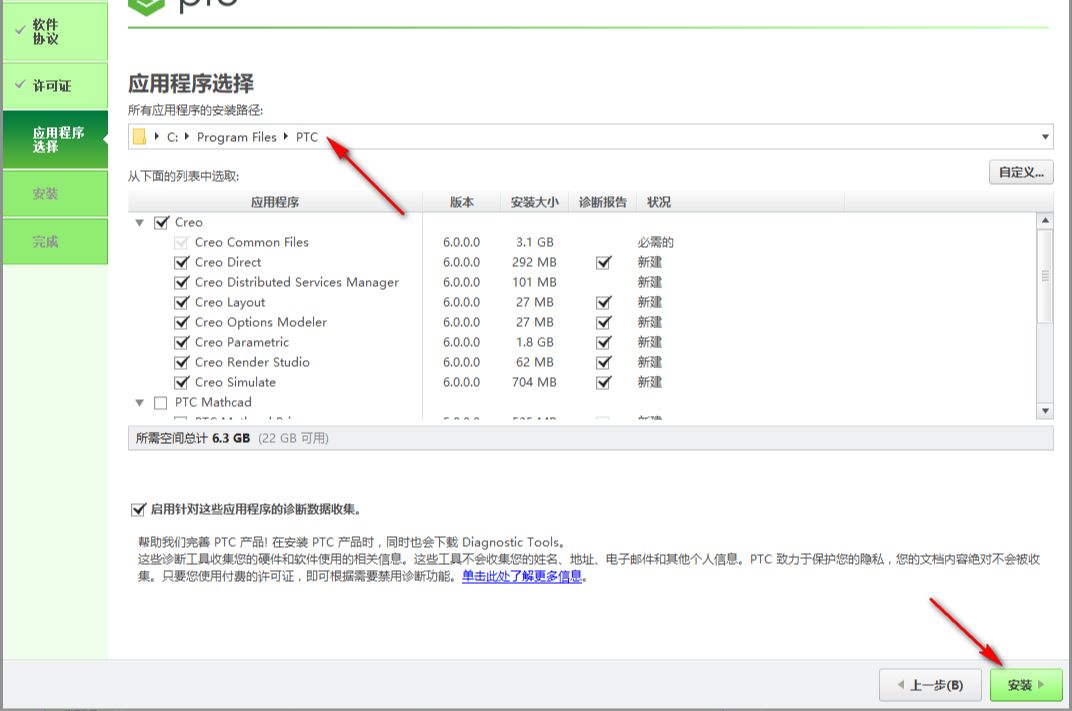The height and width of the screenshot is (711, 1072).
Task: Click the arrow before PTC in path
Action: [286, 137]
